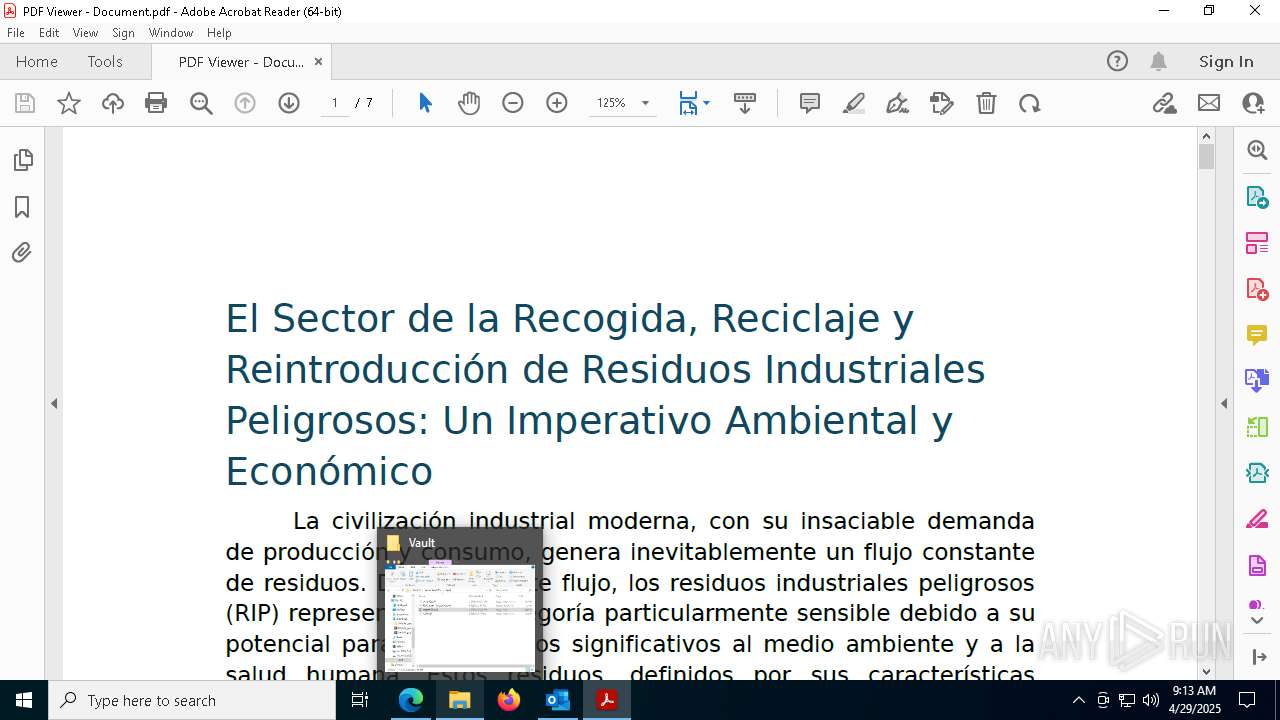
Task: Open Microsoft Edge from taskbar
Action: tap(411, 700)
